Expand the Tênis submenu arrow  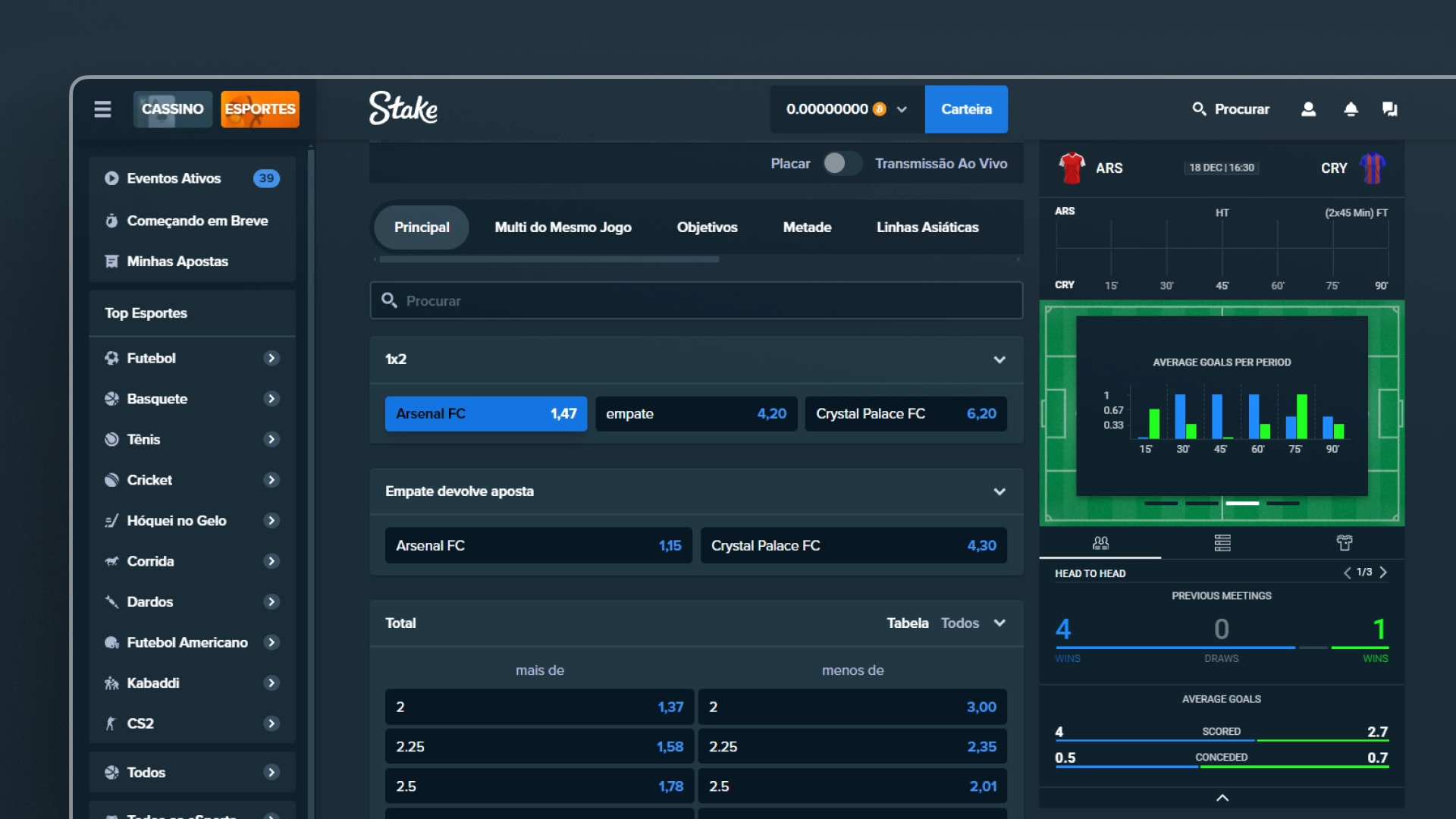coord(271,439)
